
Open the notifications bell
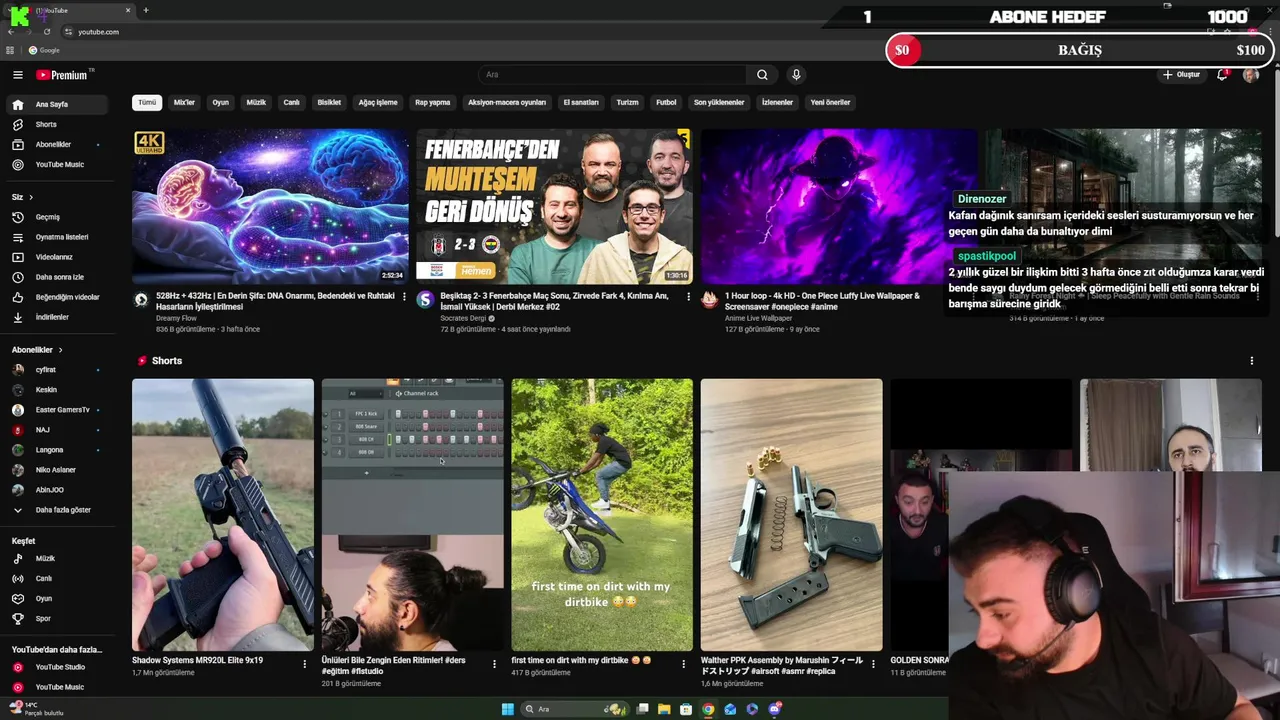coord(1222,75)
